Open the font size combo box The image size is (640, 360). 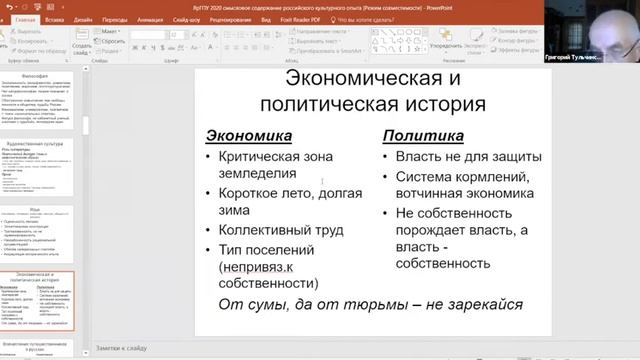(178, 36)
